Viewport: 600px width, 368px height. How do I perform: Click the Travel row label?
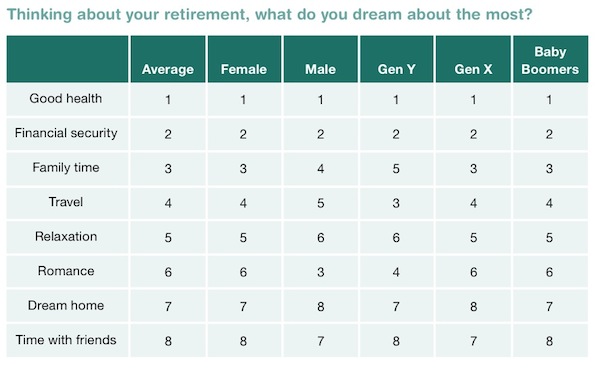click(x=66, y=202)
